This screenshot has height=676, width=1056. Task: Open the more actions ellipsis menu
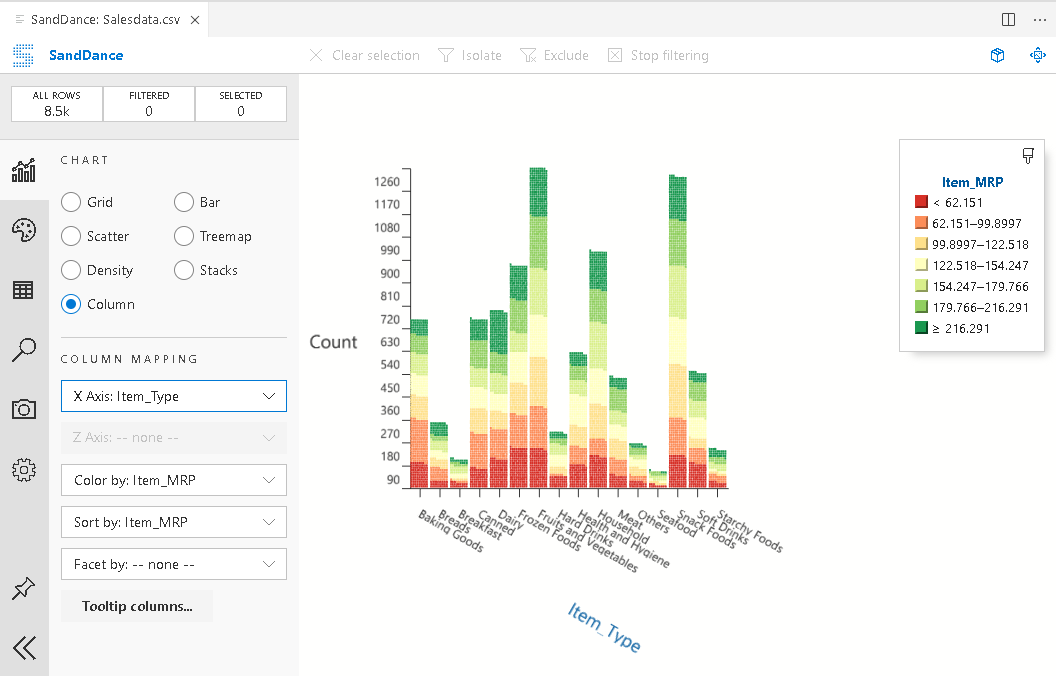coord(1039,20)
